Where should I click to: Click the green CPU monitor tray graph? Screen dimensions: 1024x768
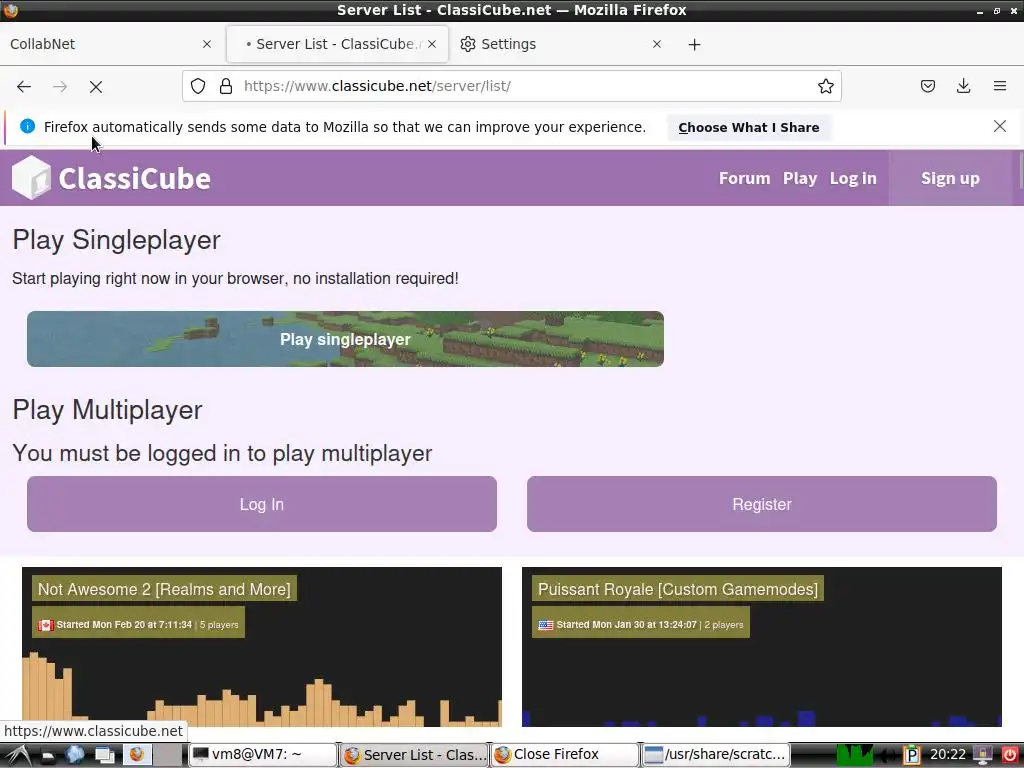point(854,755)
